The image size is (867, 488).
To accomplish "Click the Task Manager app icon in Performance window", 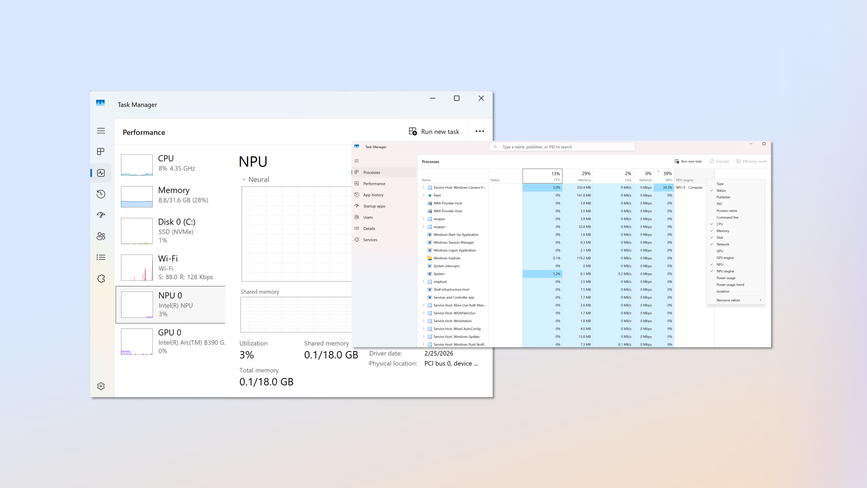I will (100, 103).
